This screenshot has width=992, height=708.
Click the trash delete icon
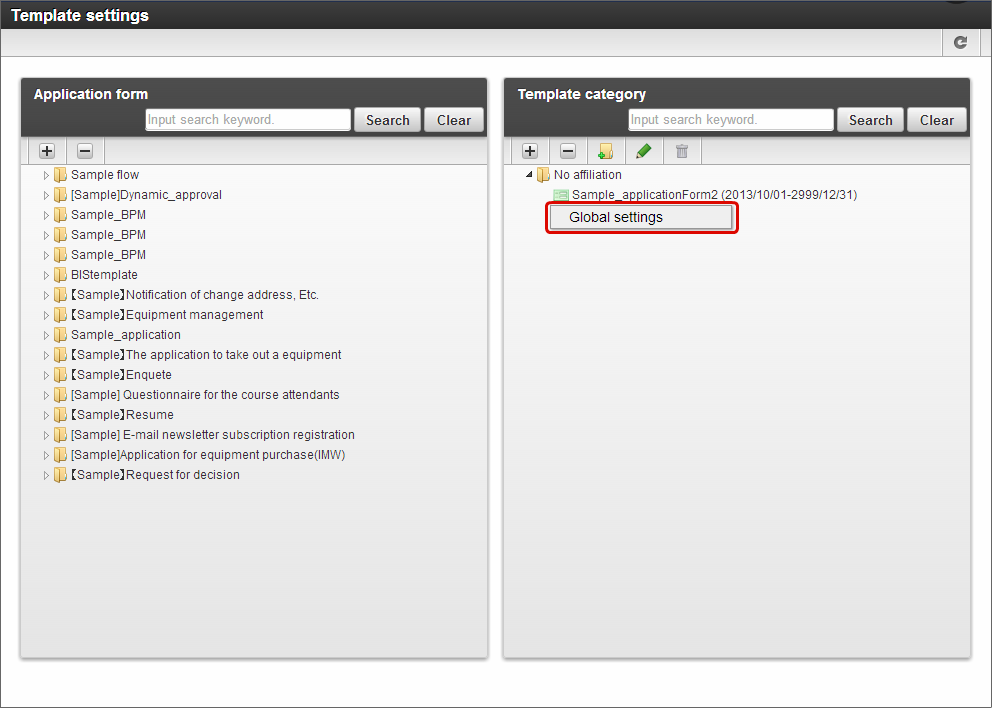point(681,151)
